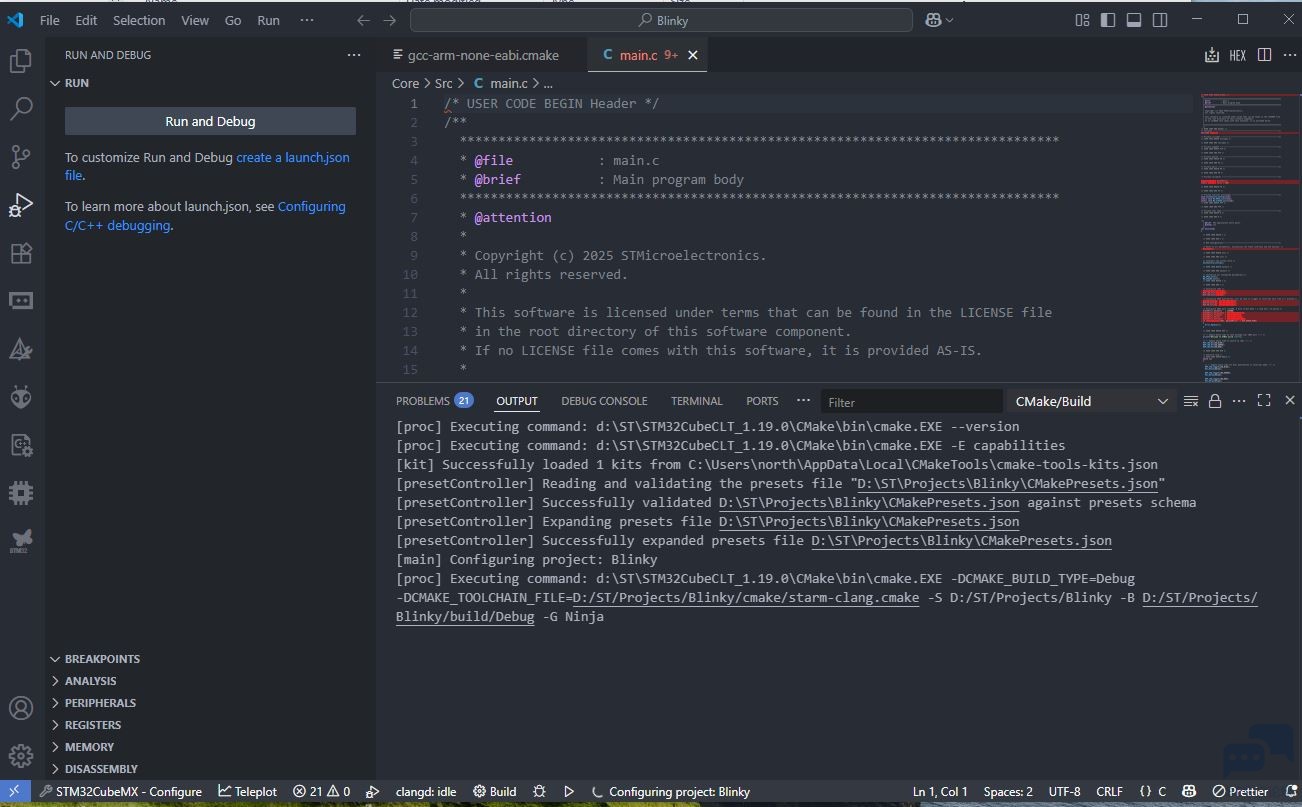Open the Search view in the activity bar
The width and height of the screenshot is (1302, 807).
point(21,109)
